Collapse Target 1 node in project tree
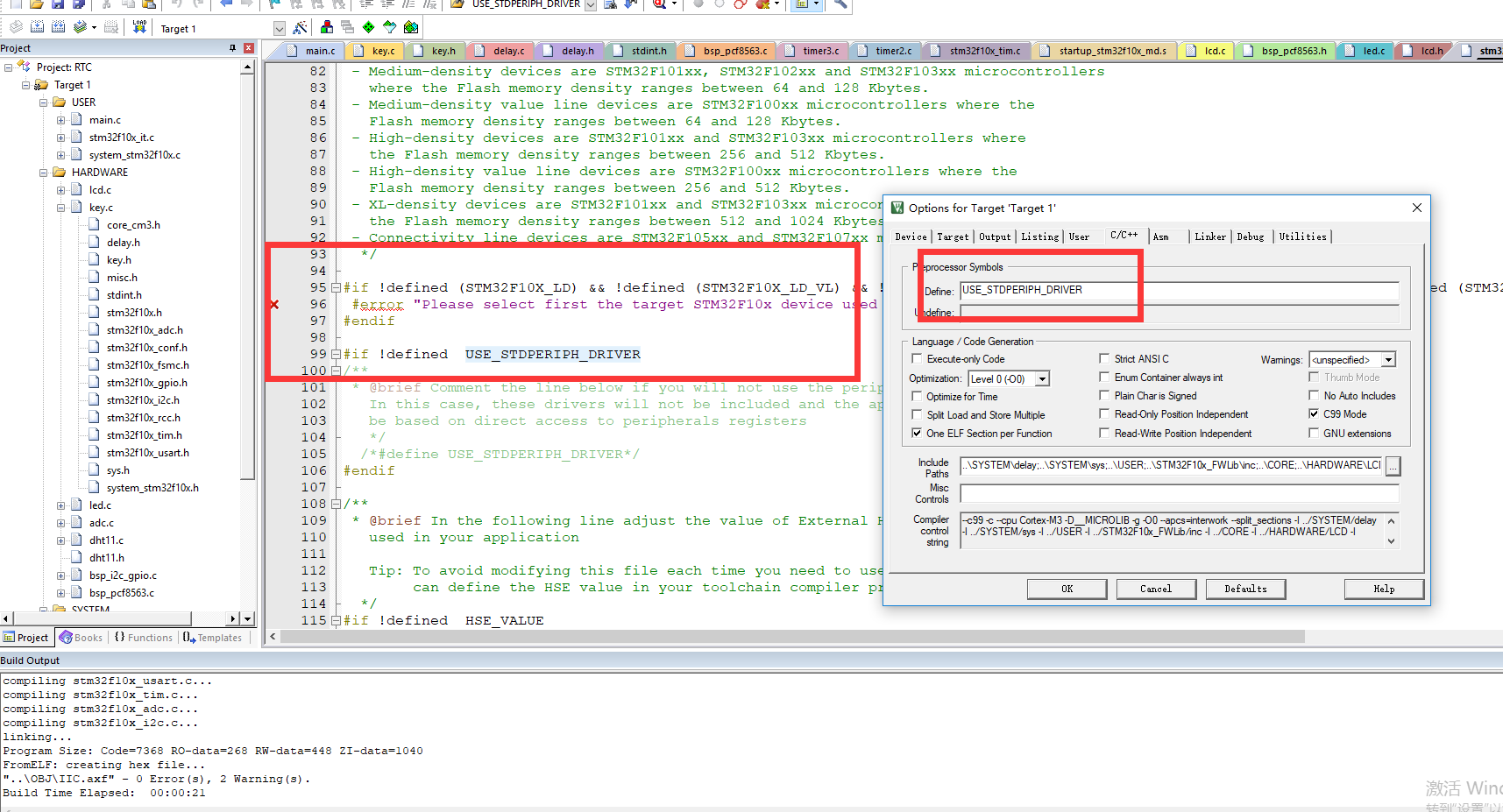Viewport: 1503px width, 812px height. 26,85
